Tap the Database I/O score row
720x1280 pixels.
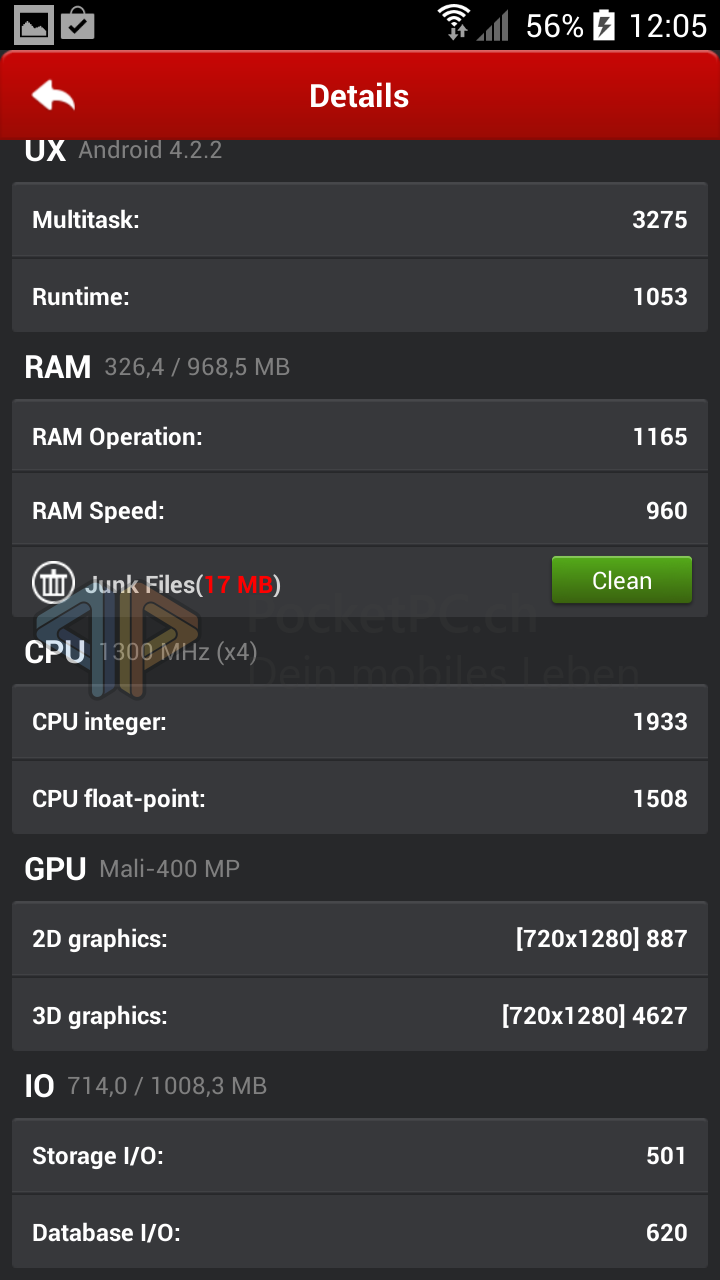[360, 1232]
